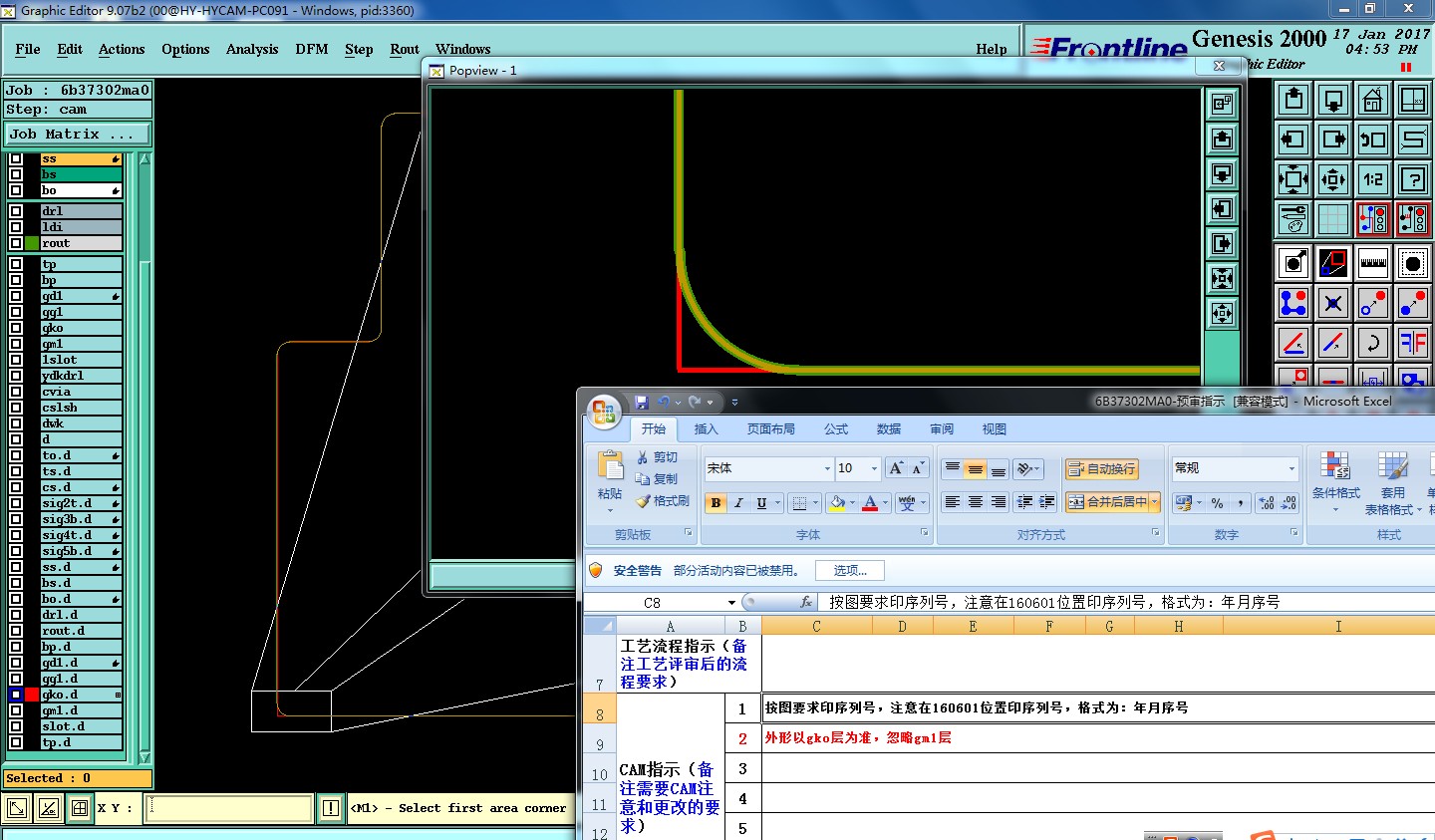Viewport: 1435px width, 840px height.
Task: Select the measurement ruler tool icon
Action: click(1373, 263)
